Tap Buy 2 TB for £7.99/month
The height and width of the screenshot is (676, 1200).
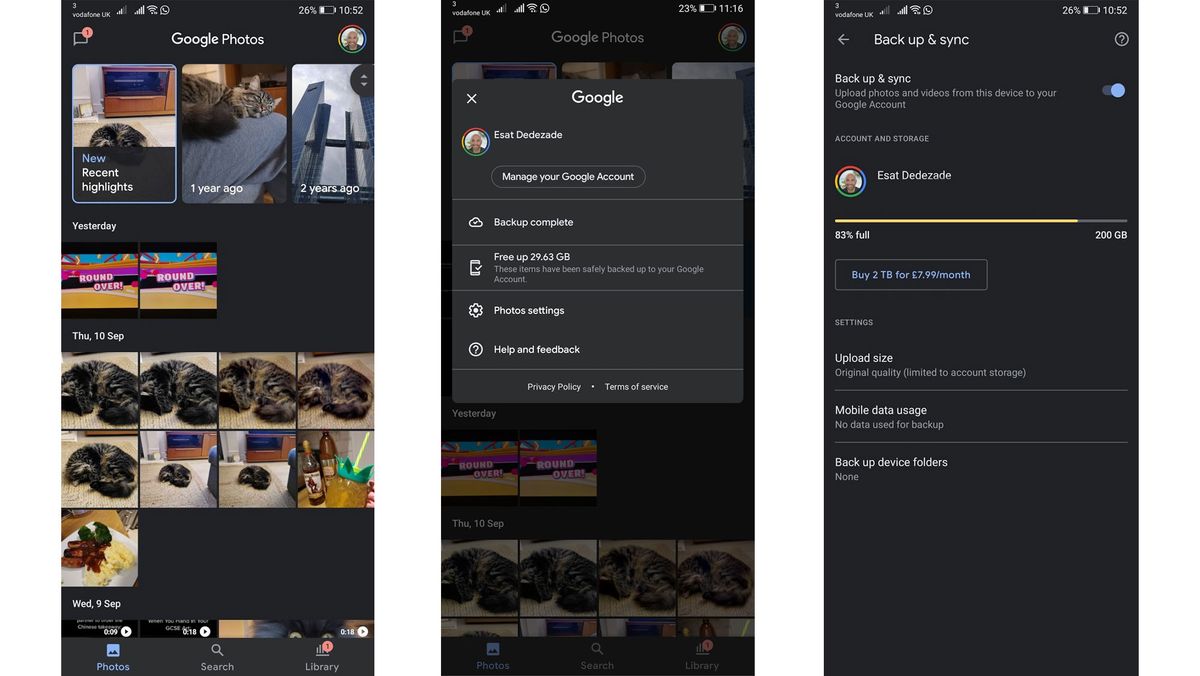pos(910,274)
